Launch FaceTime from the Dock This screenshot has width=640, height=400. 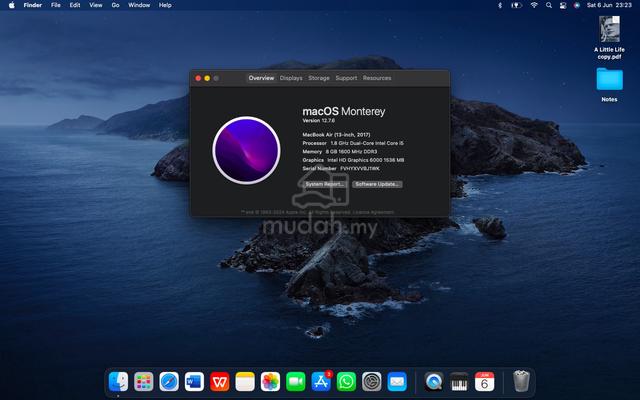[296, 382]
